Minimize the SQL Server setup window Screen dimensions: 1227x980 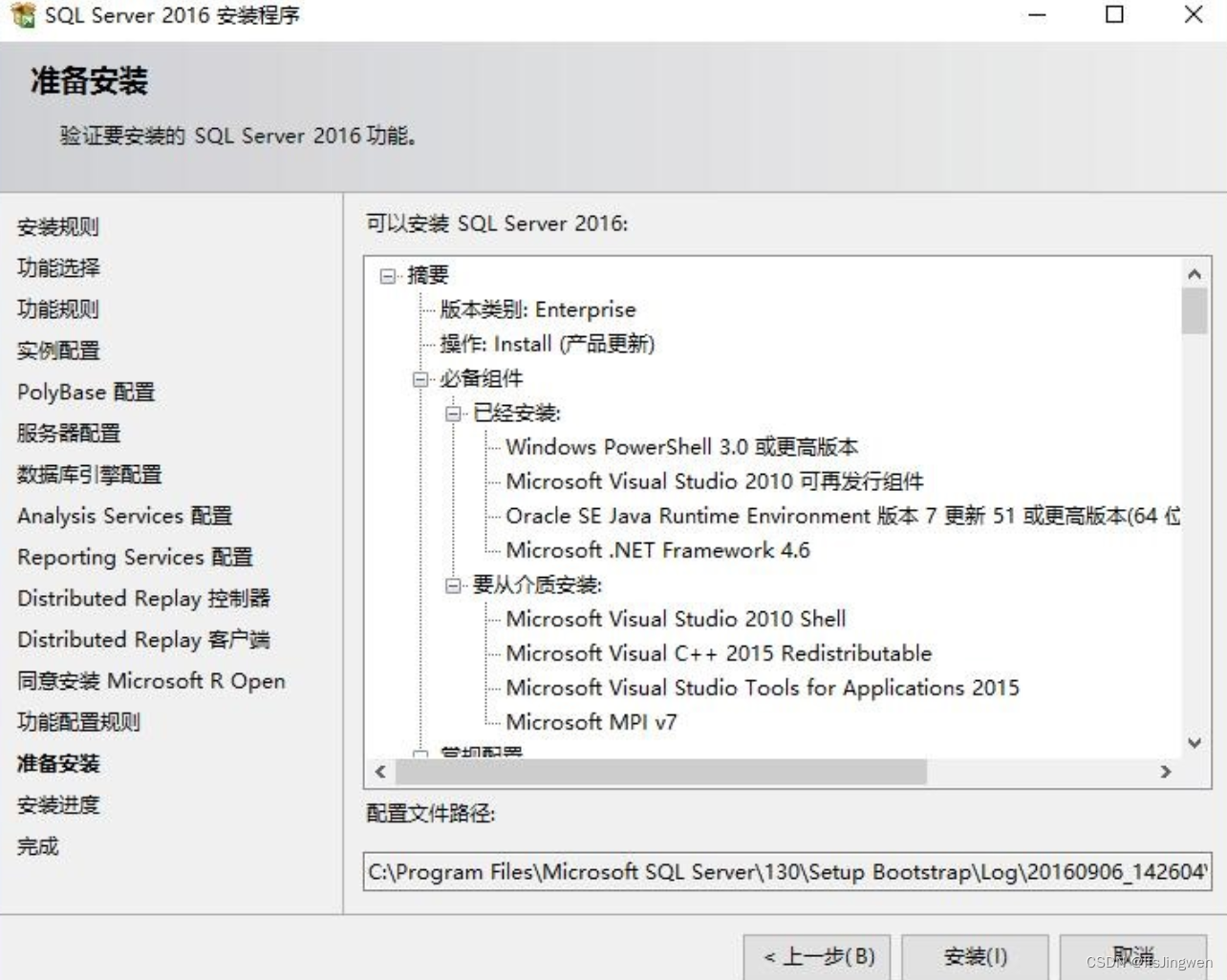(1037, 15)
